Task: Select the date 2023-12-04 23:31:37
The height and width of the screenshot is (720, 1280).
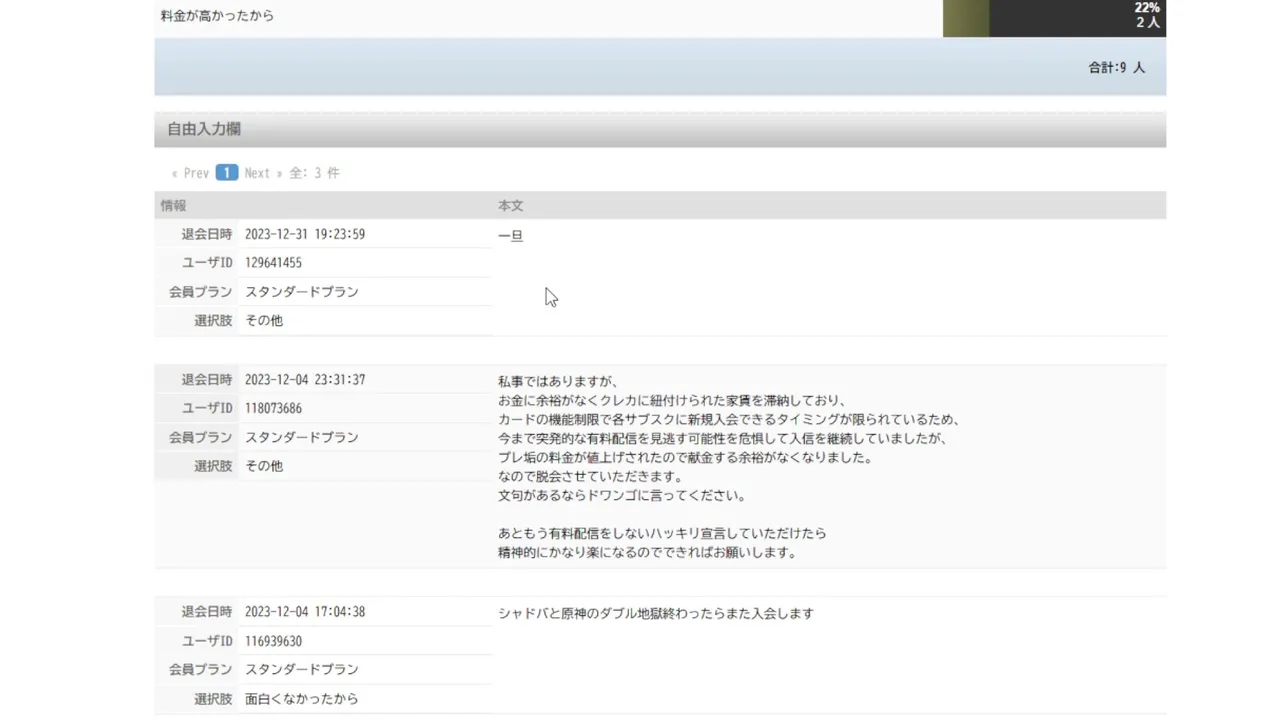Action: [x=305, y=380]
